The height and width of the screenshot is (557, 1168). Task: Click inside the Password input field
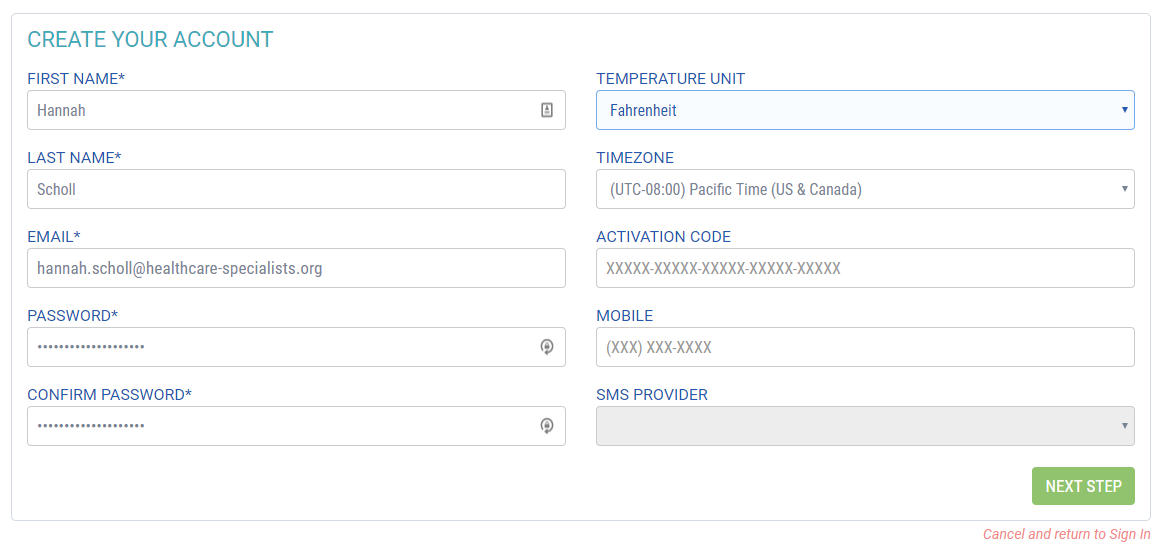pos(280,347)
